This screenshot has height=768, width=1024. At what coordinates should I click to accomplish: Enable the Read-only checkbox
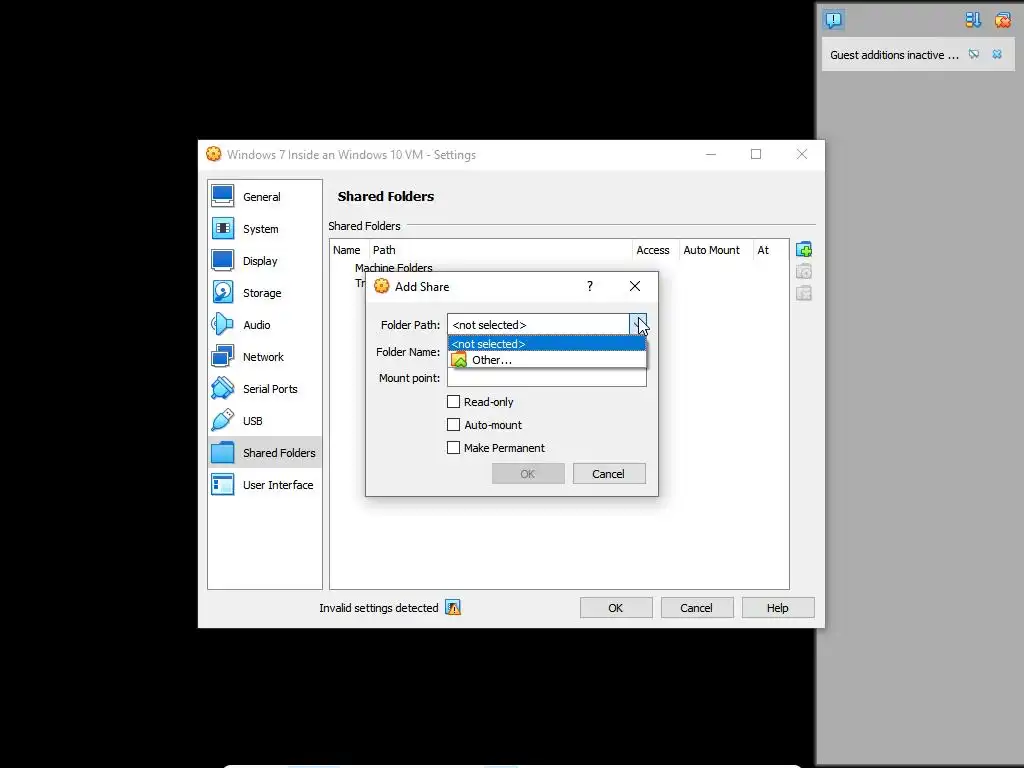(x=453, y=402)
